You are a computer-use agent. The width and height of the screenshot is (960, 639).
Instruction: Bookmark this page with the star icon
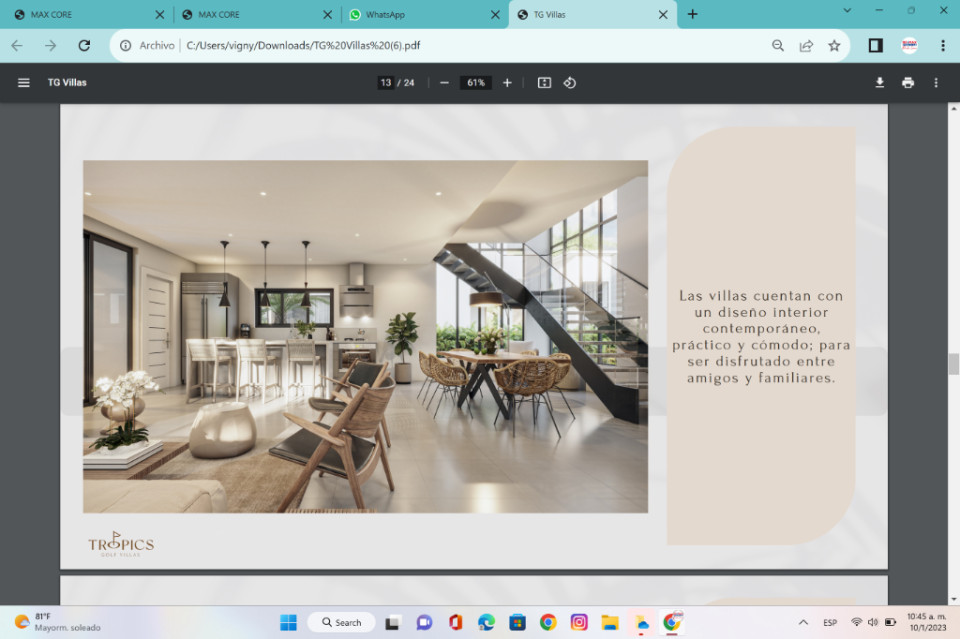pyautogui.click(x=834, y=45)
